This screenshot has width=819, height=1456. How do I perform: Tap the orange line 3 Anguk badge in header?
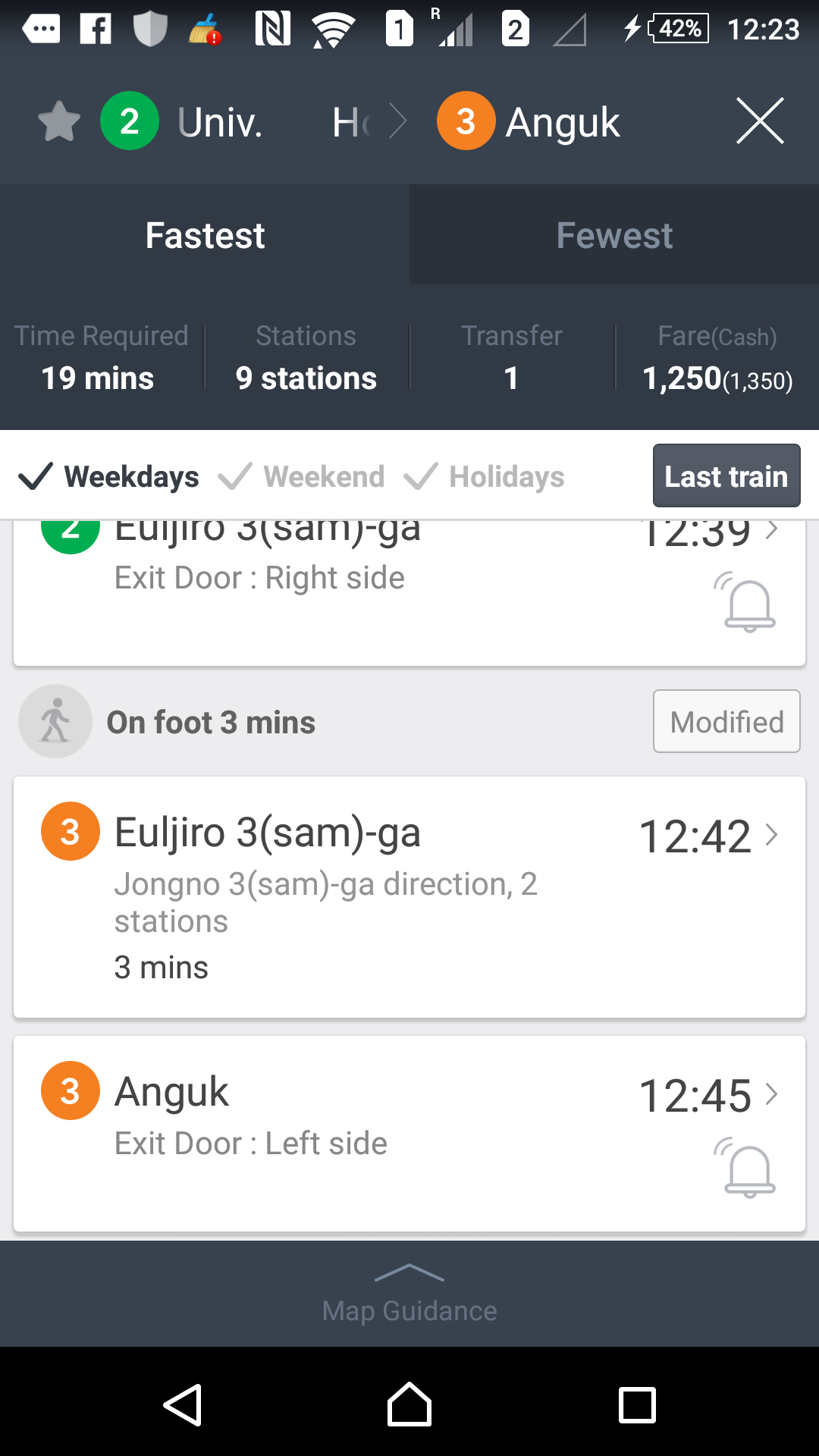click(466, 121)
